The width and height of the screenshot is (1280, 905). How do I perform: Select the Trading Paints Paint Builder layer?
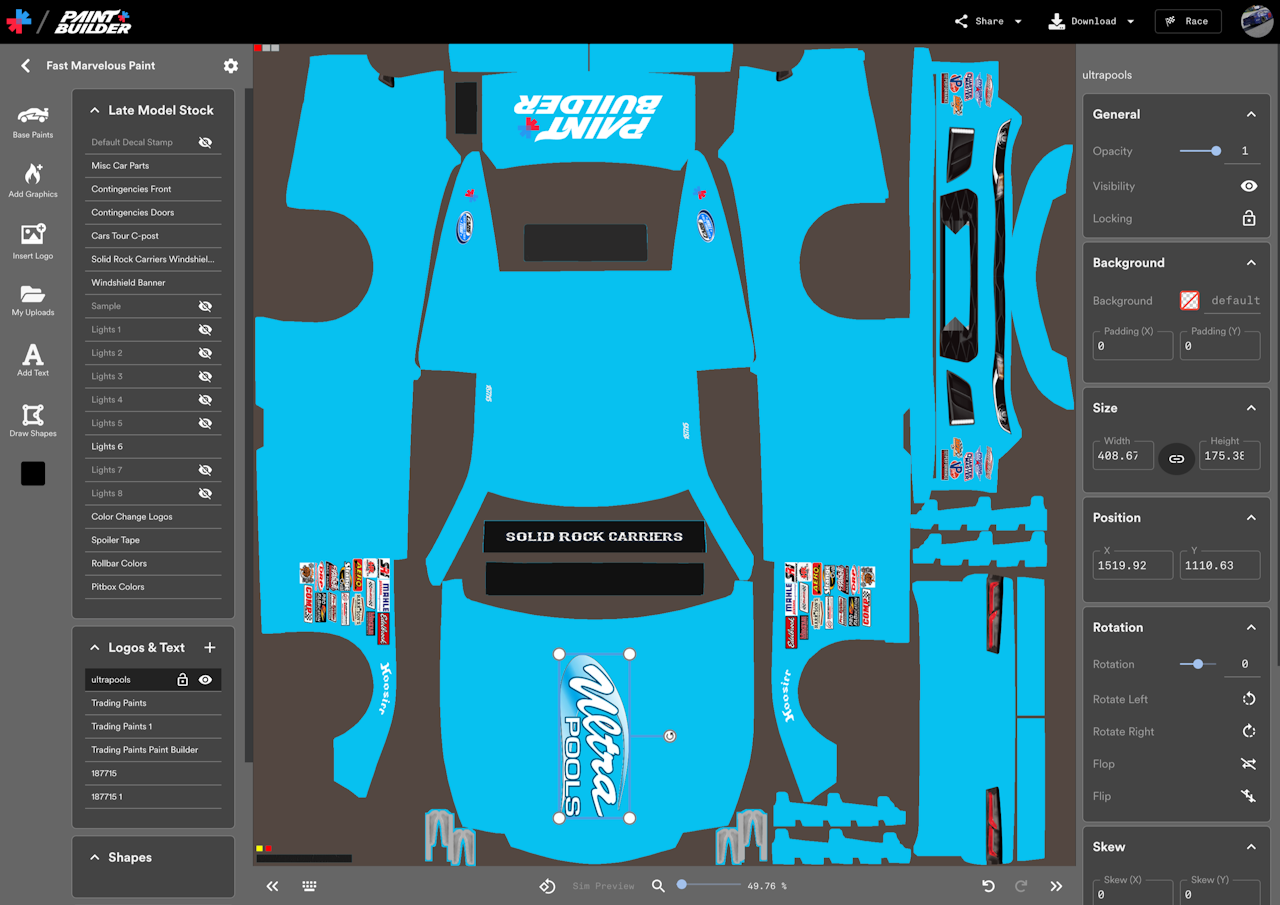(145, 750)
